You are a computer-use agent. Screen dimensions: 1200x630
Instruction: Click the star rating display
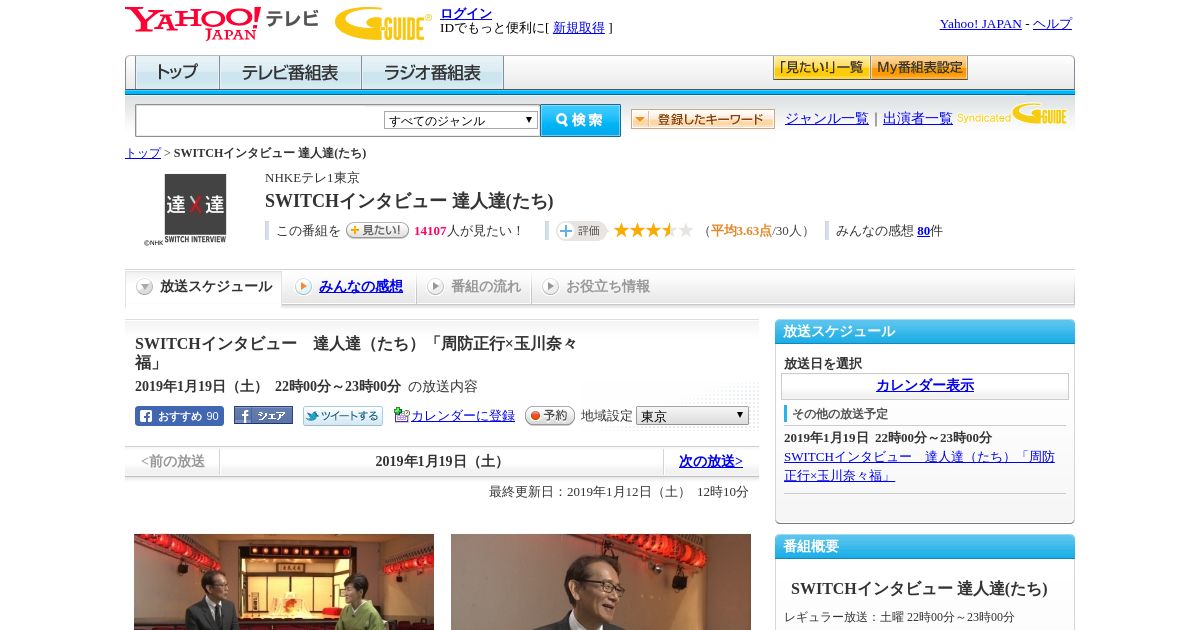tap(653, 231)
